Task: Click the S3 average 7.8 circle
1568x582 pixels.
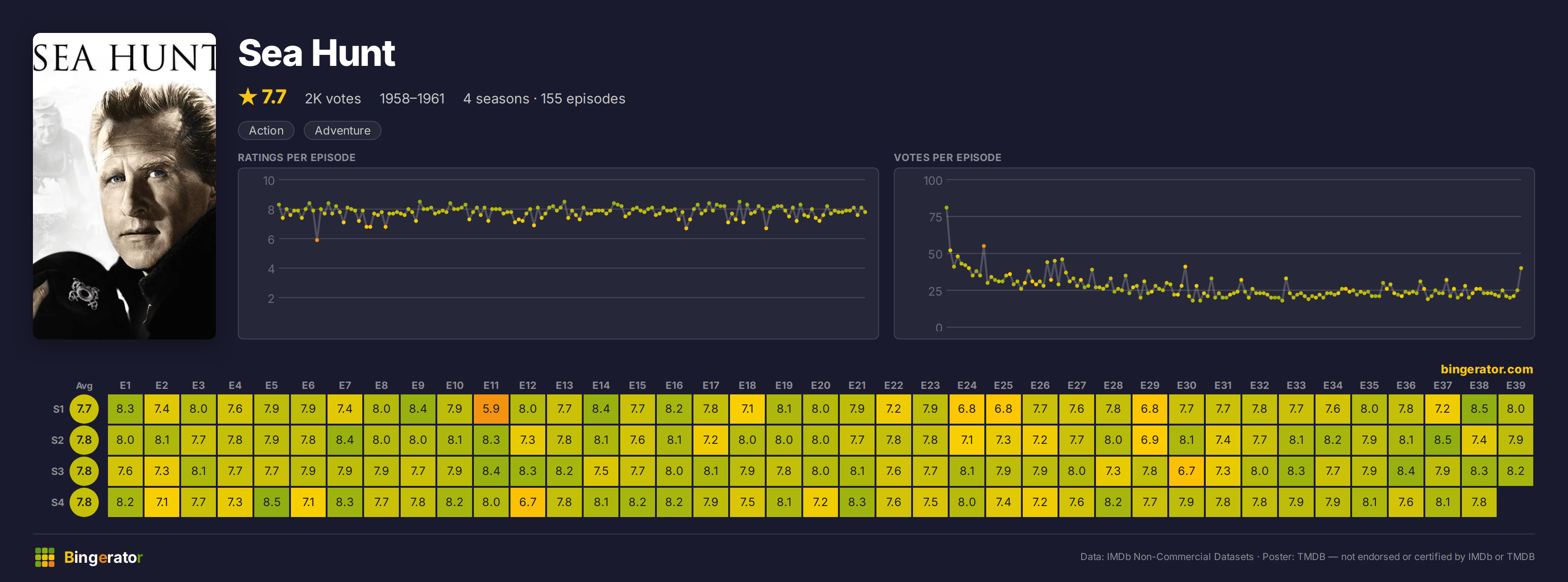Action: (84, 471)
